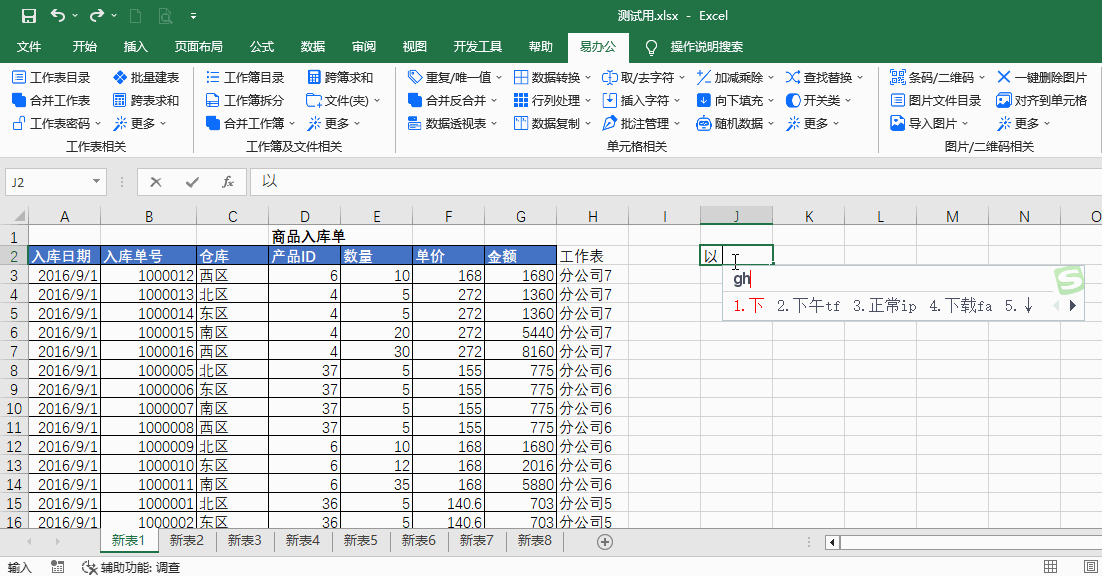Click 图片文件目录 tool
This screenshot has width=1102, height=576.
click(x=935, y=100)
